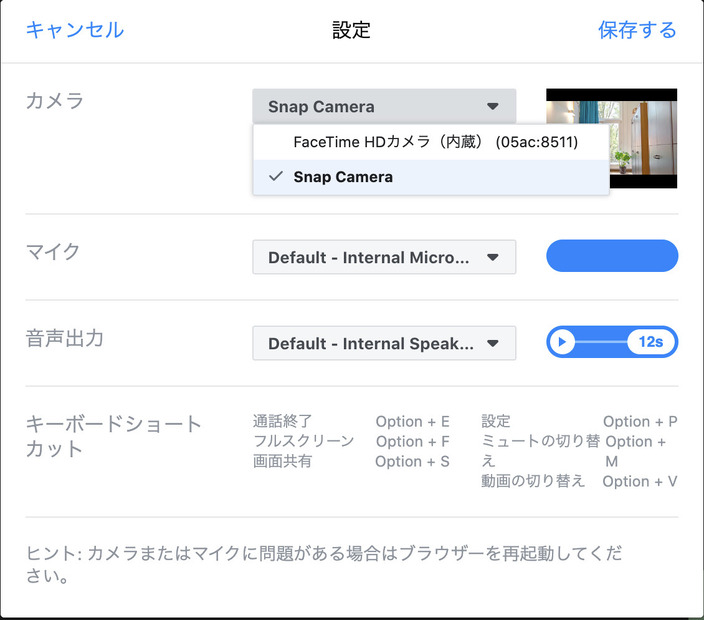The image size is (704, 620).
Task: Click the 設定 dialog title
Action: pyautogui.click(x=351, y=30)
